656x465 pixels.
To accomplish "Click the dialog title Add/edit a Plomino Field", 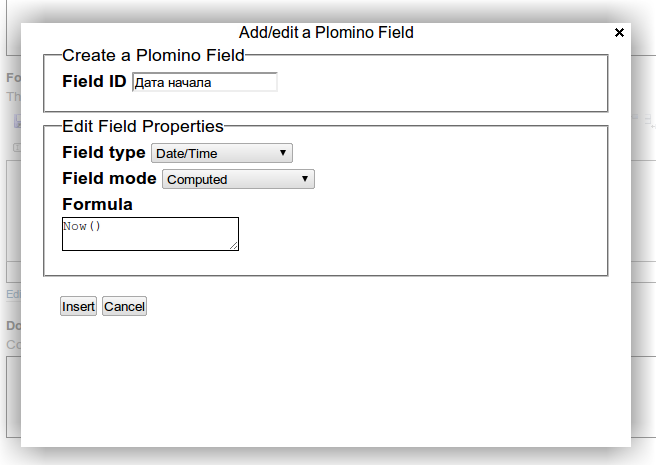I will [x=326, y=33].
